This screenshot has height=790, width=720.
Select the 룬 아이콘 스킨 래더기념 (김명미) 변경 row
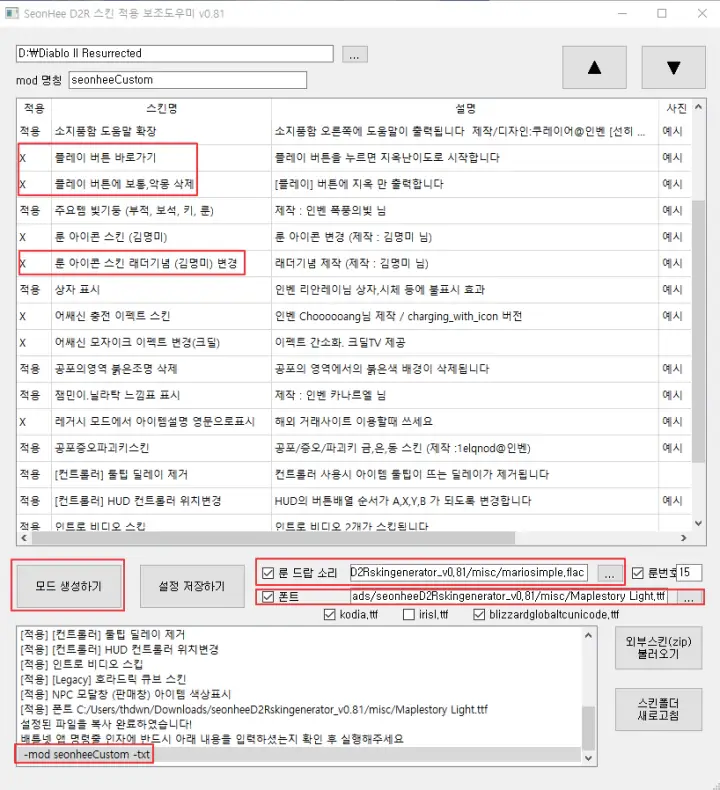[x=354, y=263]
